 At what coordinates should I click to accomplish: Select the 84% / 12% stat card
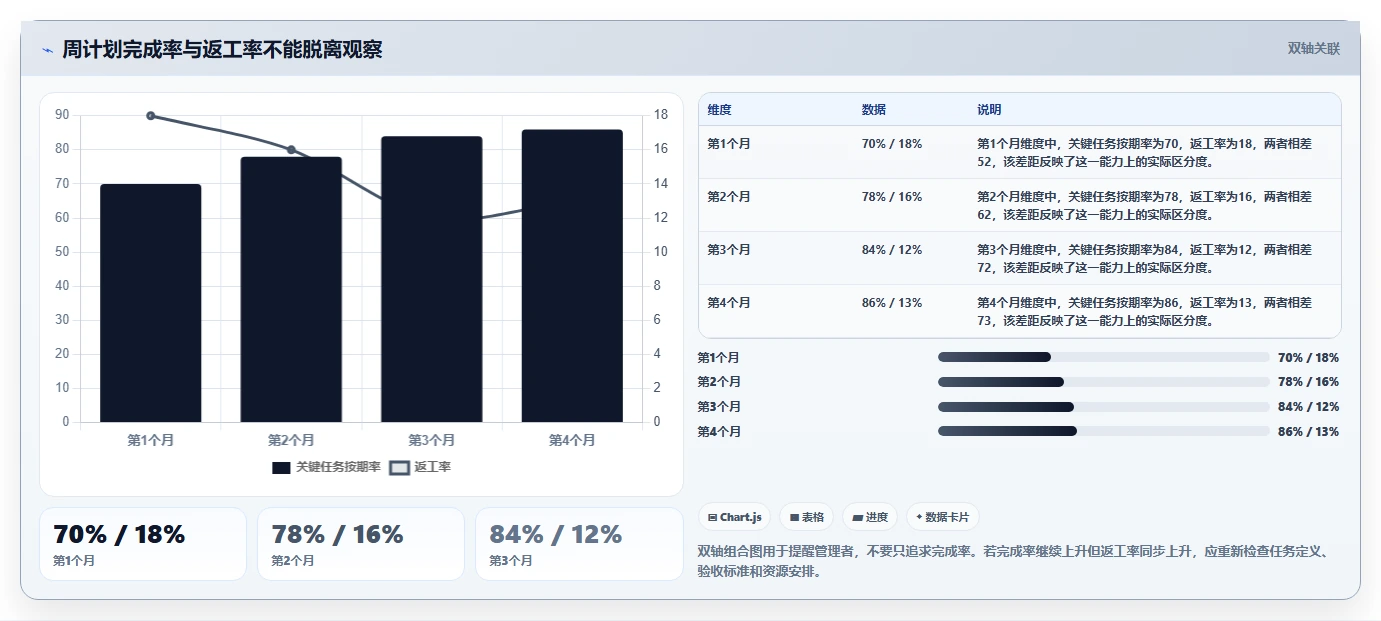579,544
